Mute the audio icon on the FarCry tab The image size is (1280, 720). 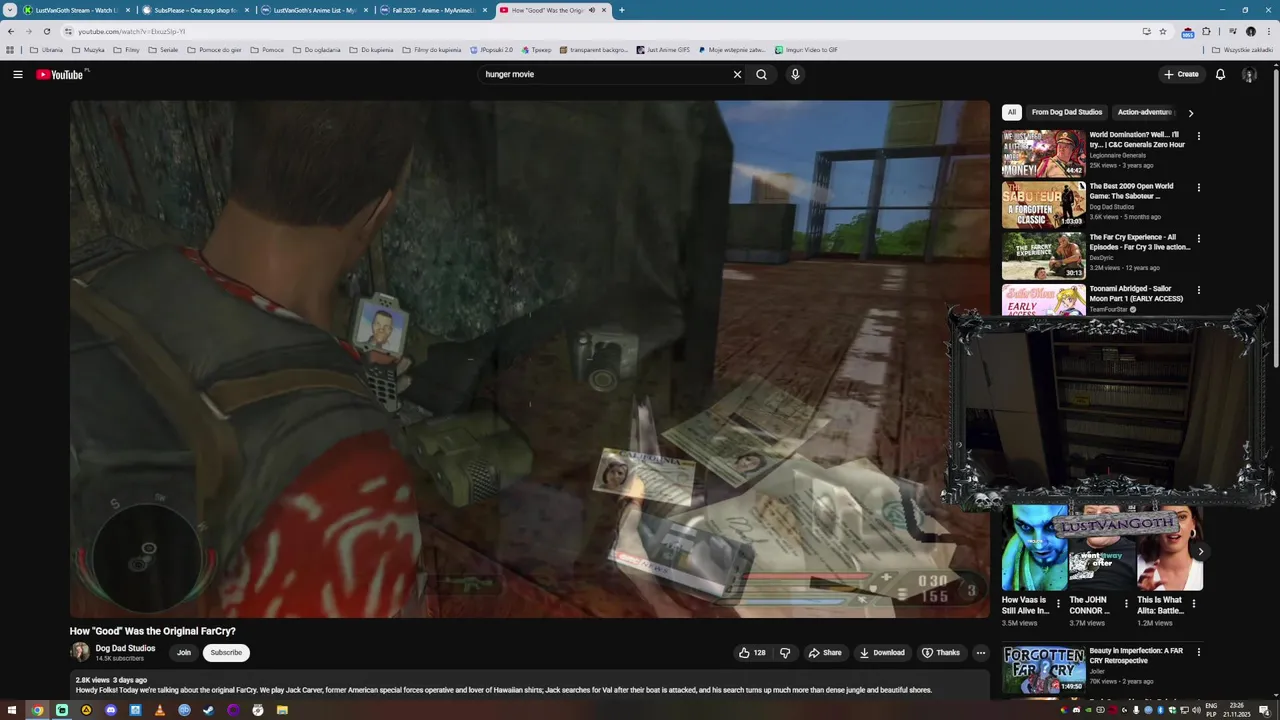tap(592, 10)
